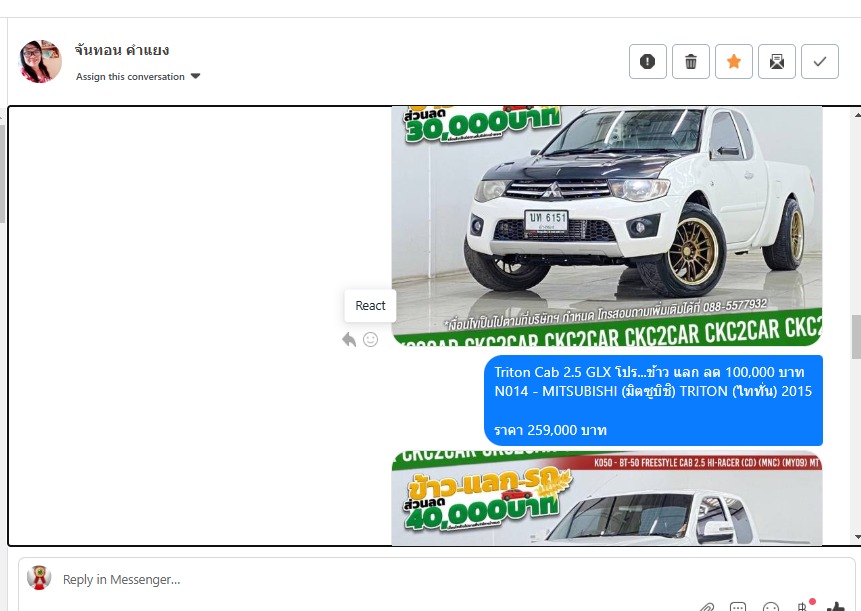Screen dimensions: 861x611
Task: Click chat scrollbar up arrow
Action: (x=857, y=115)
